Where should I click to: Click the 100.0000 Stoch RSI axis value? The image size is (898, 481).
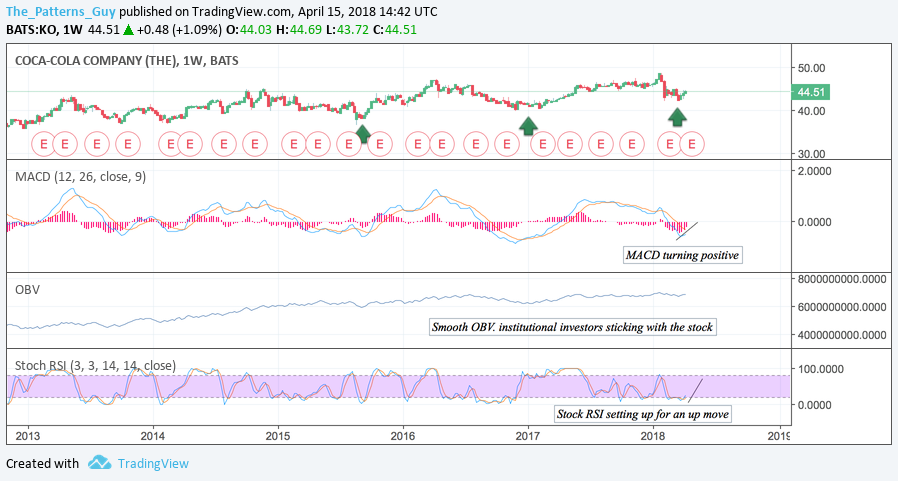[821, 369]
